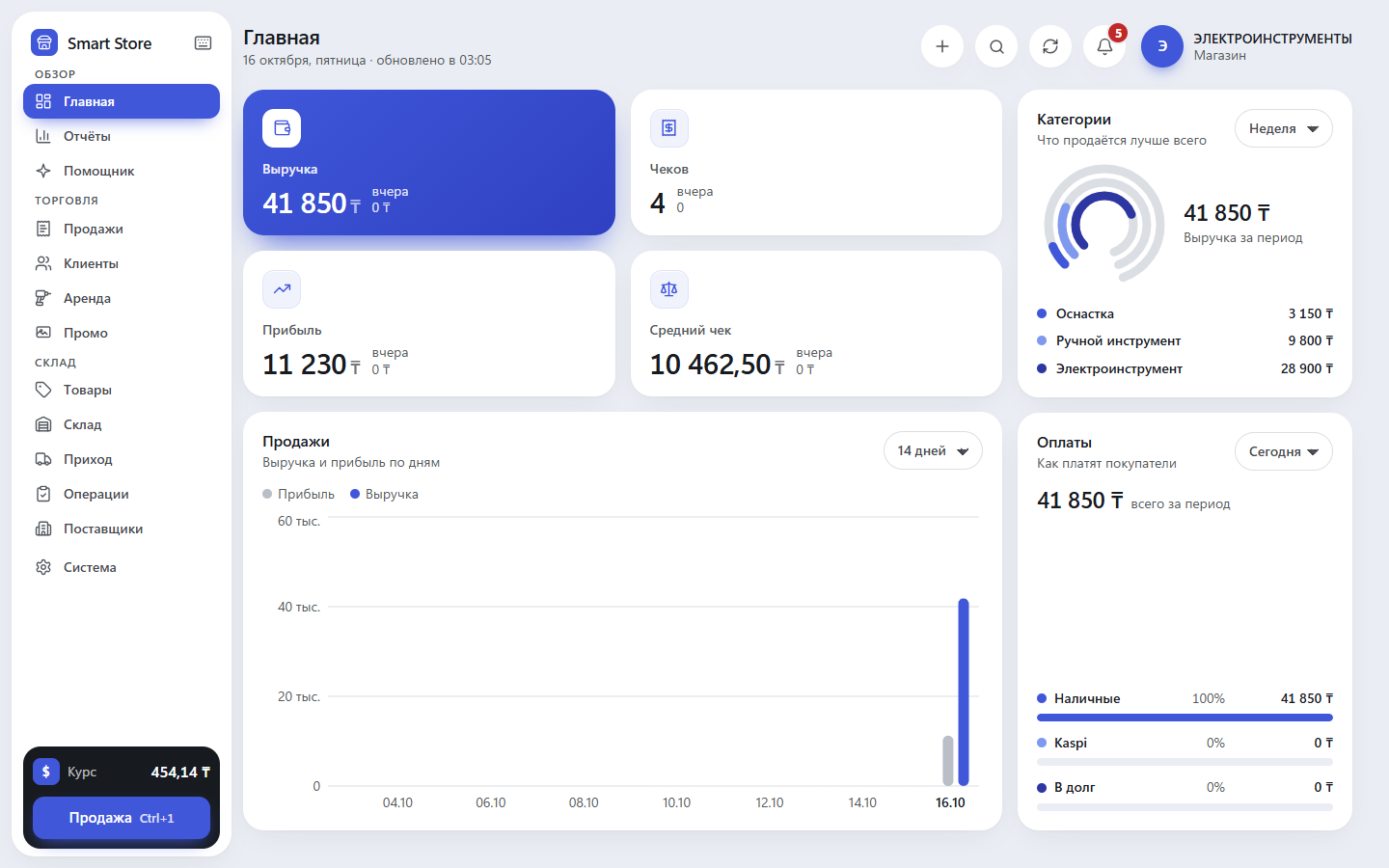Open the Продажи sidebar section
The image size is (1389, 868).
pos(122,229)
